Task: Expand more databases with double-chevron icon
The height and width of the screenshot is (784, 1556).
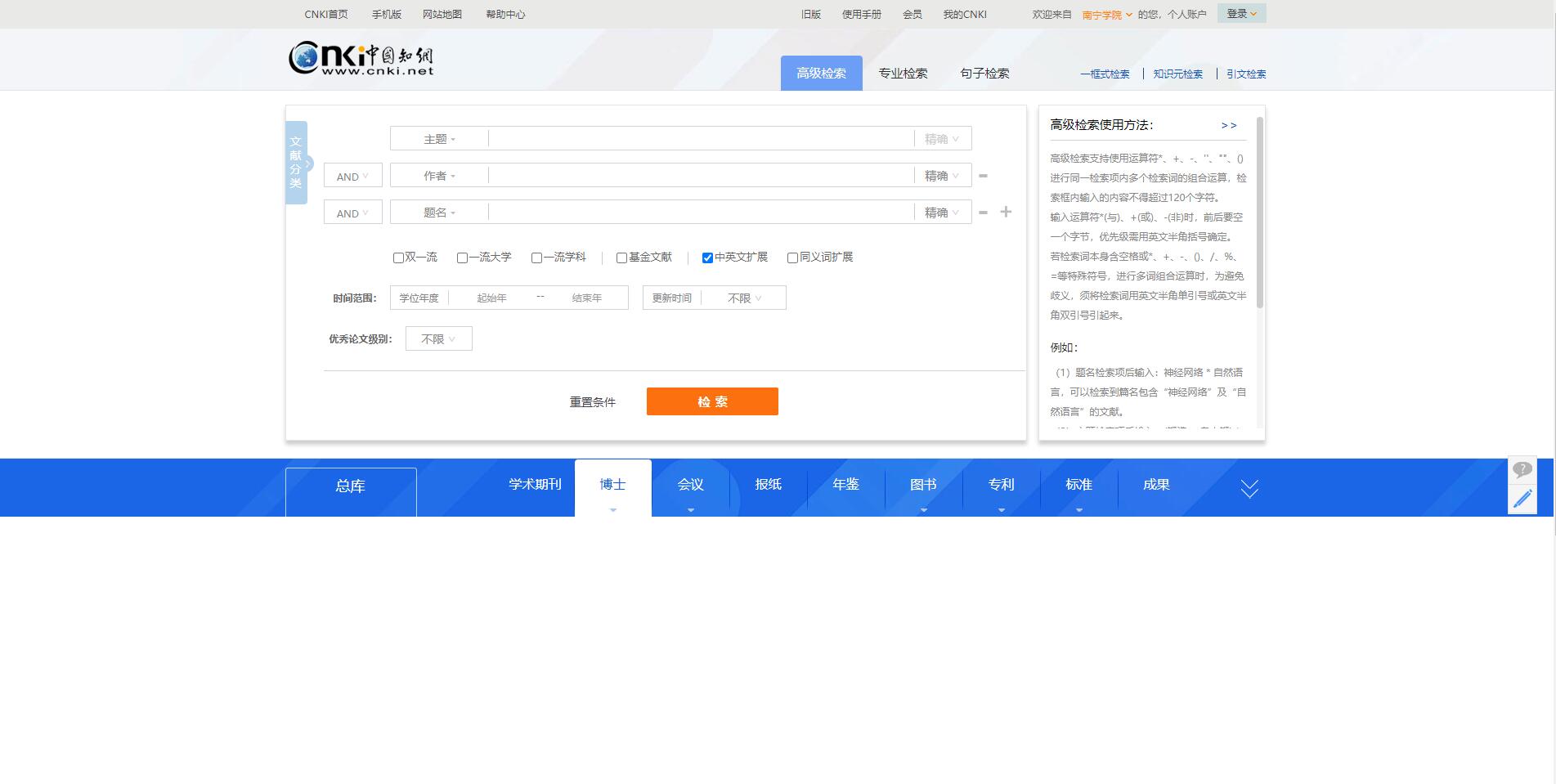Action: 1249,489
